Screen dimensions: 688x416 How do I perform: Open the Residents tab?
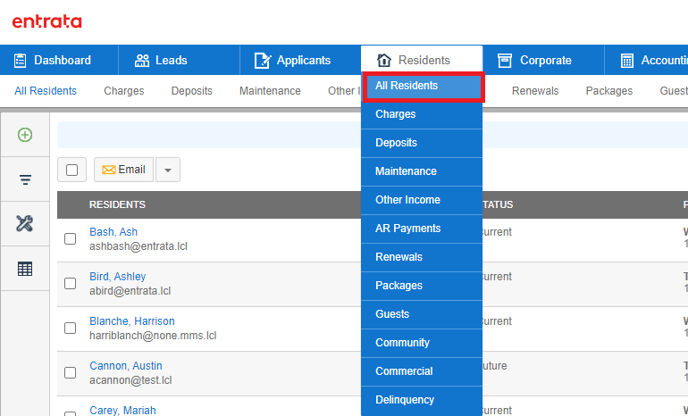(x=422, y=60)
